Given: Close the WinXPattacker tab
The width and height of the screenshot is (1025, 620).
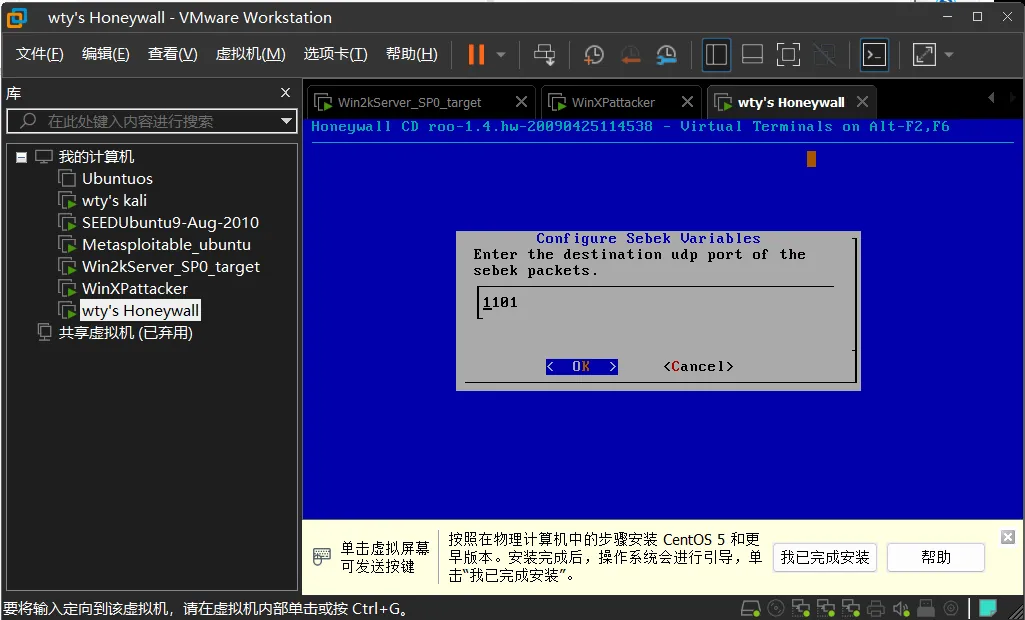Looking at the screenshot, I should click(687, 102).
